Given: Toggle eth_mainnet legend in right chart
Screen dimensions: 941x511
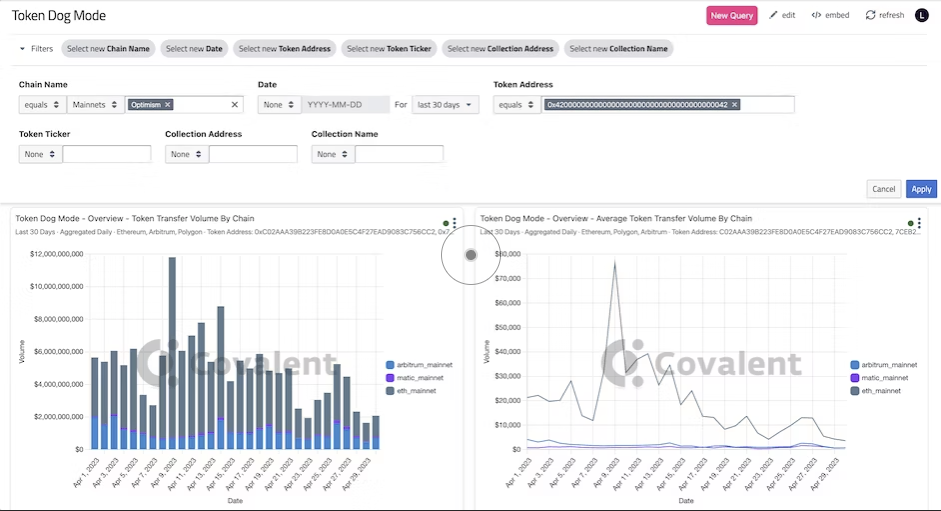Looking at the screenshot, I should [876, 391].
